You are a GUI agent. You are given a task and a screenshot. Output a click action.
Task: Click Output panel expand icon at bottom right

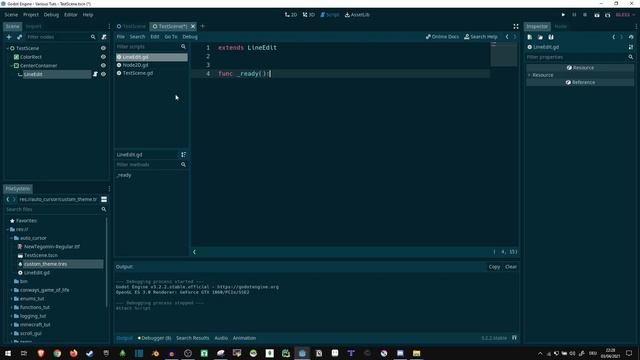click(514, 338)
